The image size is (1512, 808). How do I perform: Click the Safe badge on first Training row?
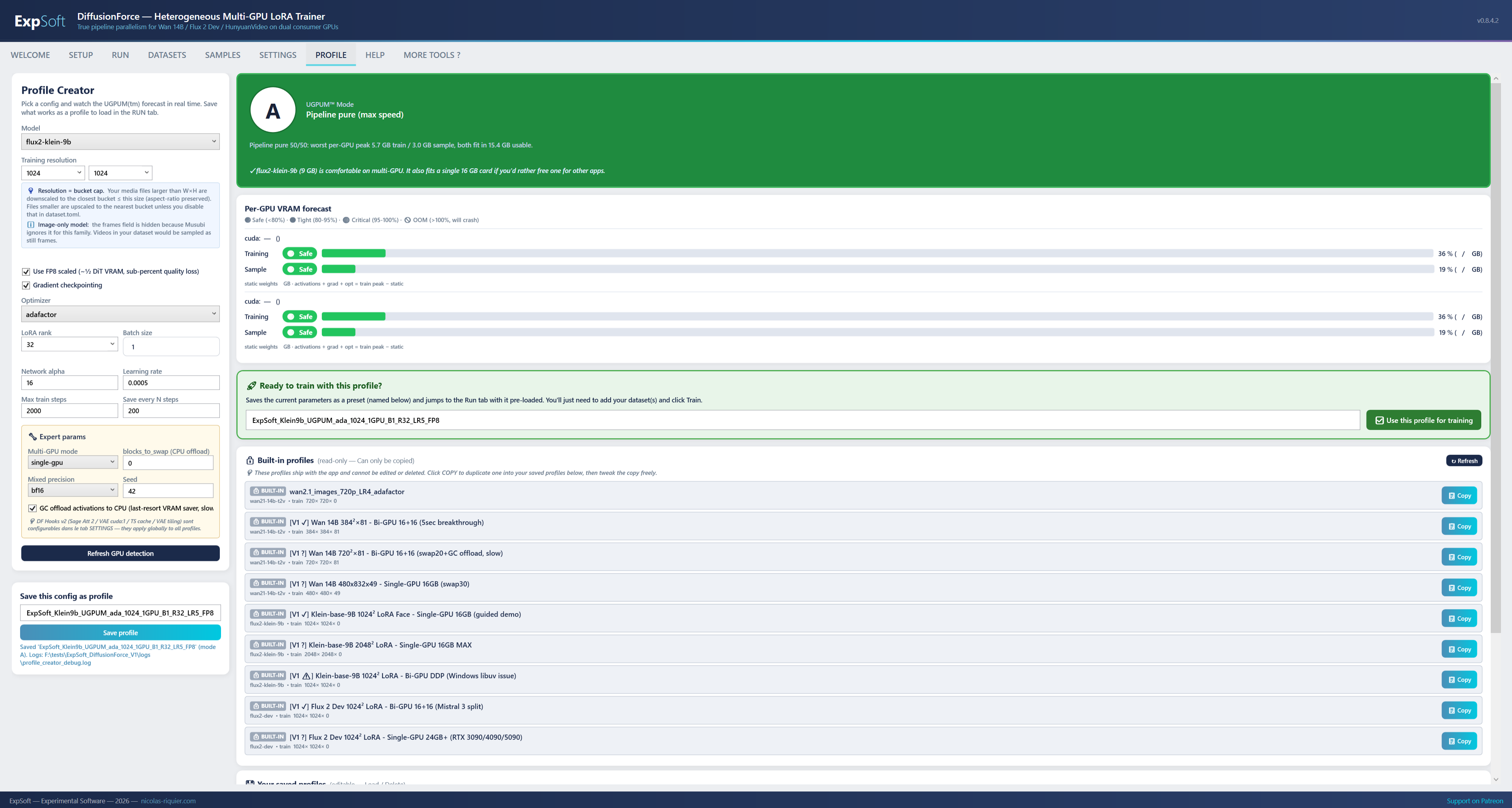299,254
